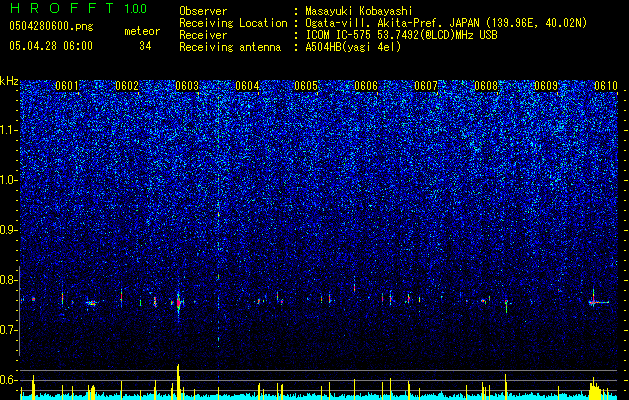Click the long meteor echo near 0610

(x=599, y=302)
